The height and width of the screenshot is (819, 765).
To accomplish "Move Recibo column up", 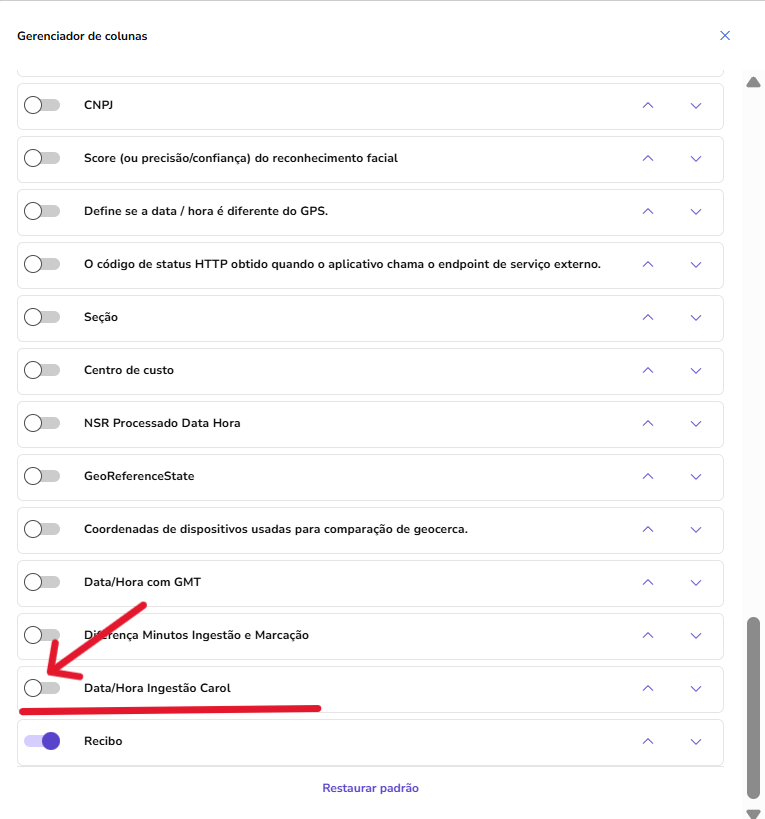I will click(648, 741).
